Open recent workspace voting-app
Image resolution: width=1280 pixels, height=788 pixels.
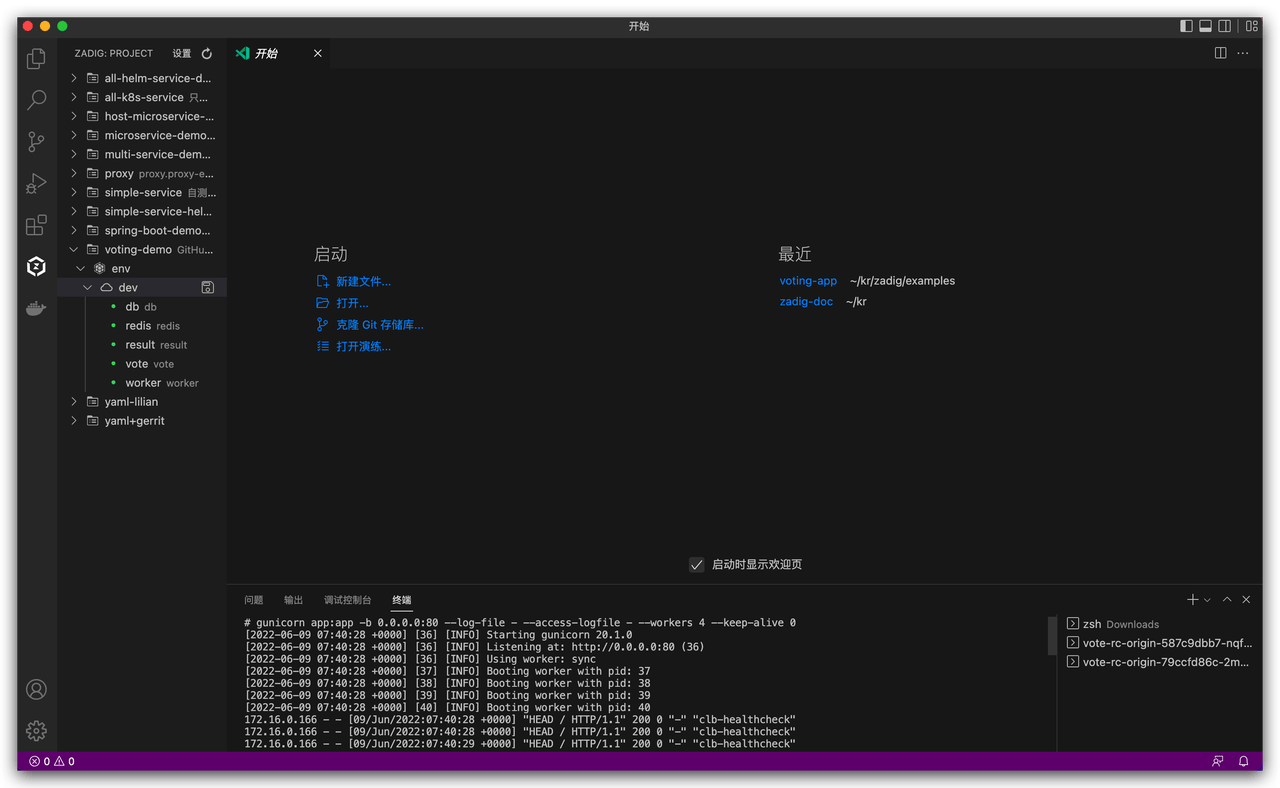coord(808,281)
